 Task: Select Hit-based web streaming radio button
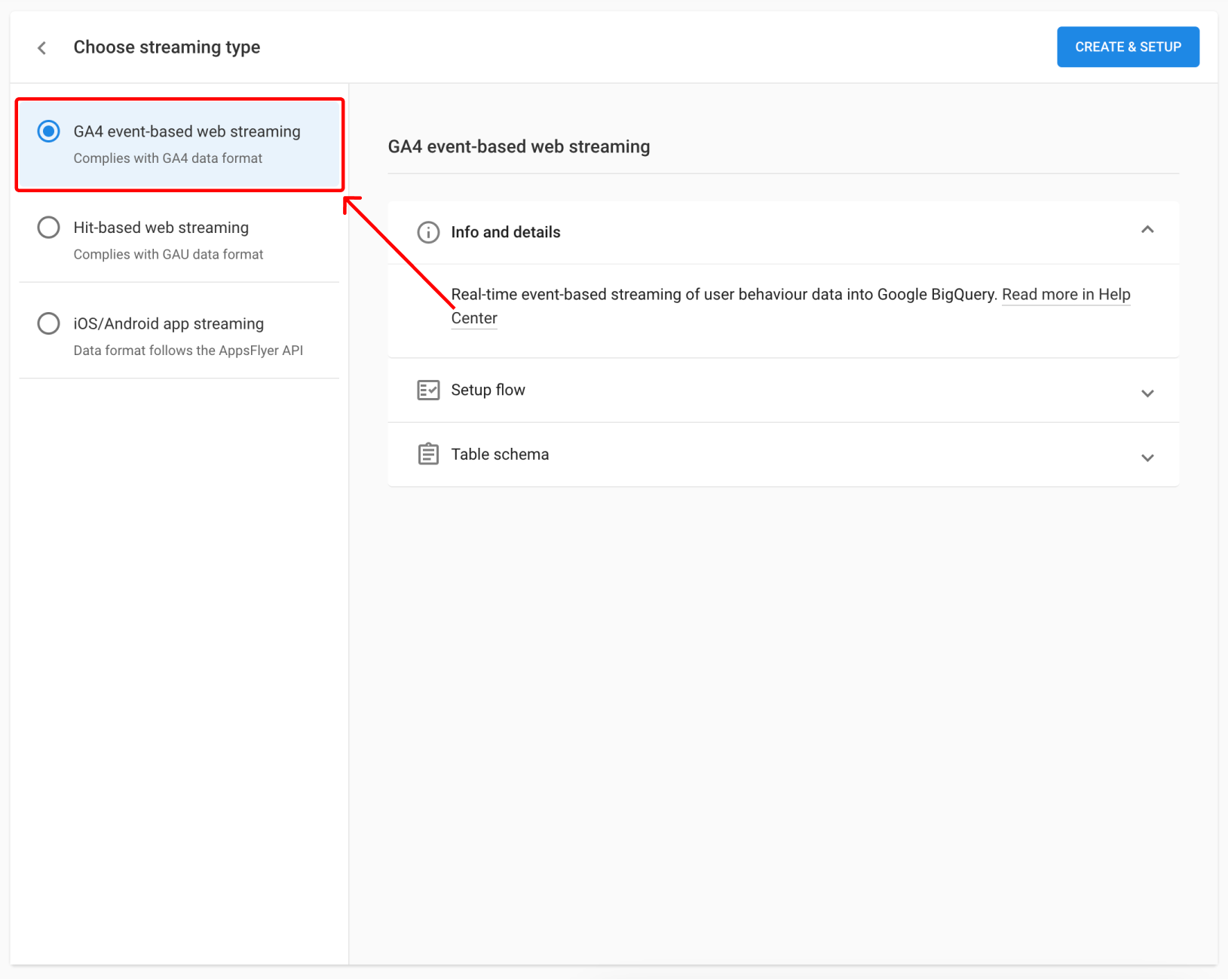coord(49,227)
